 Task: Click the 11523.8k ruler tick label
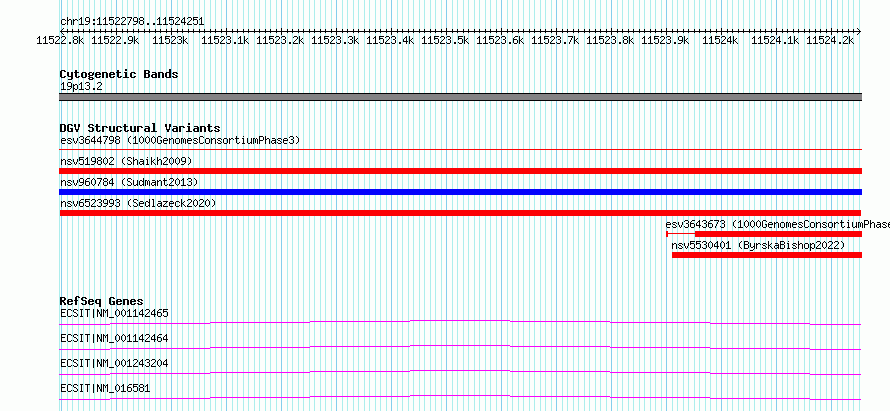click(611, 41)
